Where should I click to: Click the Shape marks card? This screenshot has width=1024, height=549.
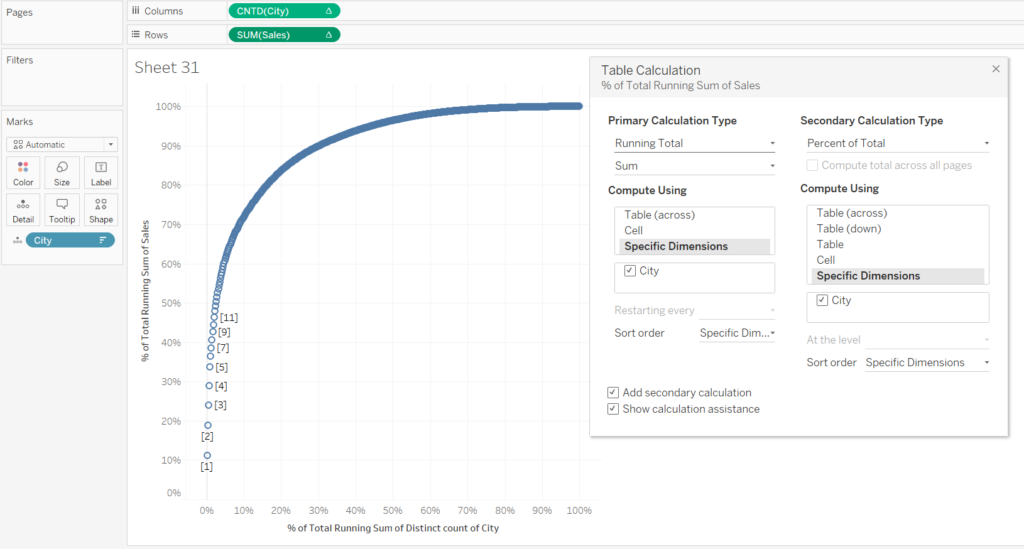[101, 209]
